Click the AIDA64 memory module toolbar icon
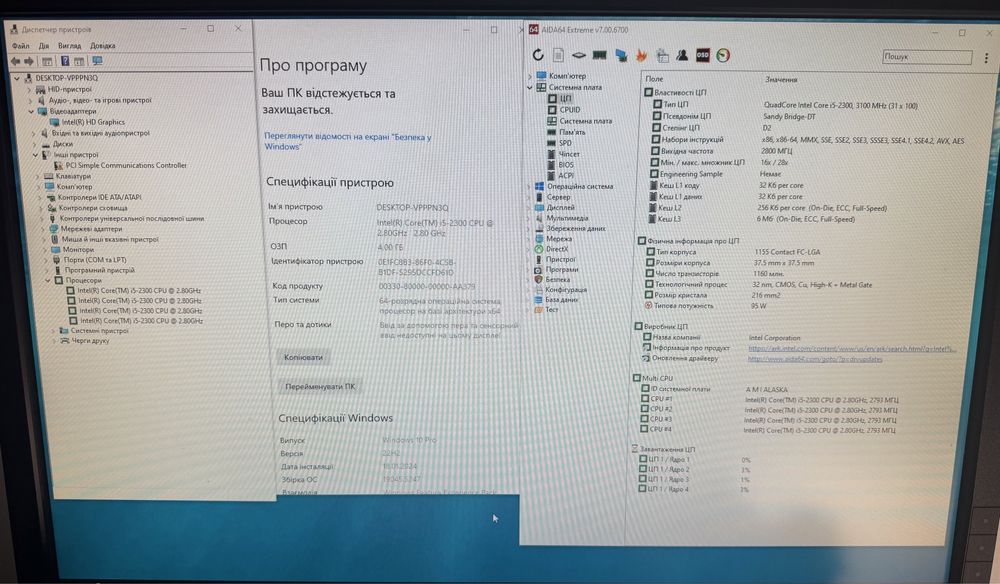 click(599, 55)
